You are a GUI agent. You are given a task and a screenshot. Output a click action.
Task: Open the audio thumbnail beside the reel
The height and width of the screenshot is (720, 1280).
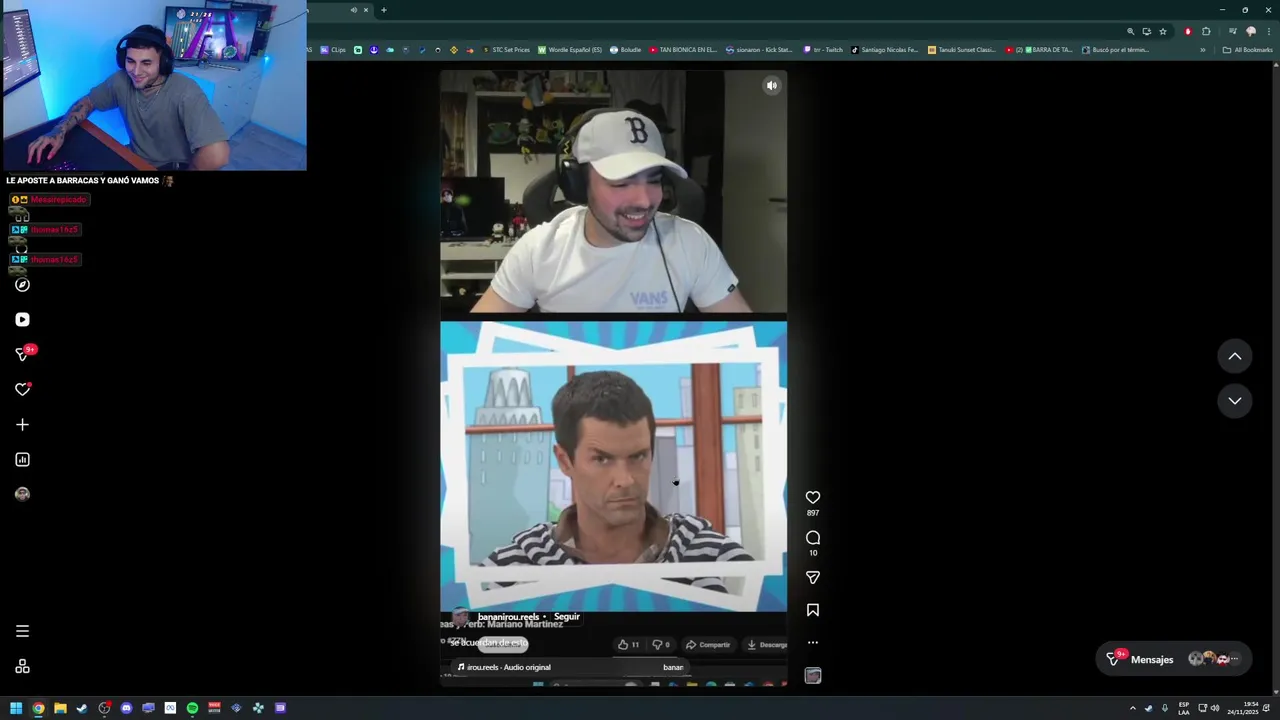813,676
